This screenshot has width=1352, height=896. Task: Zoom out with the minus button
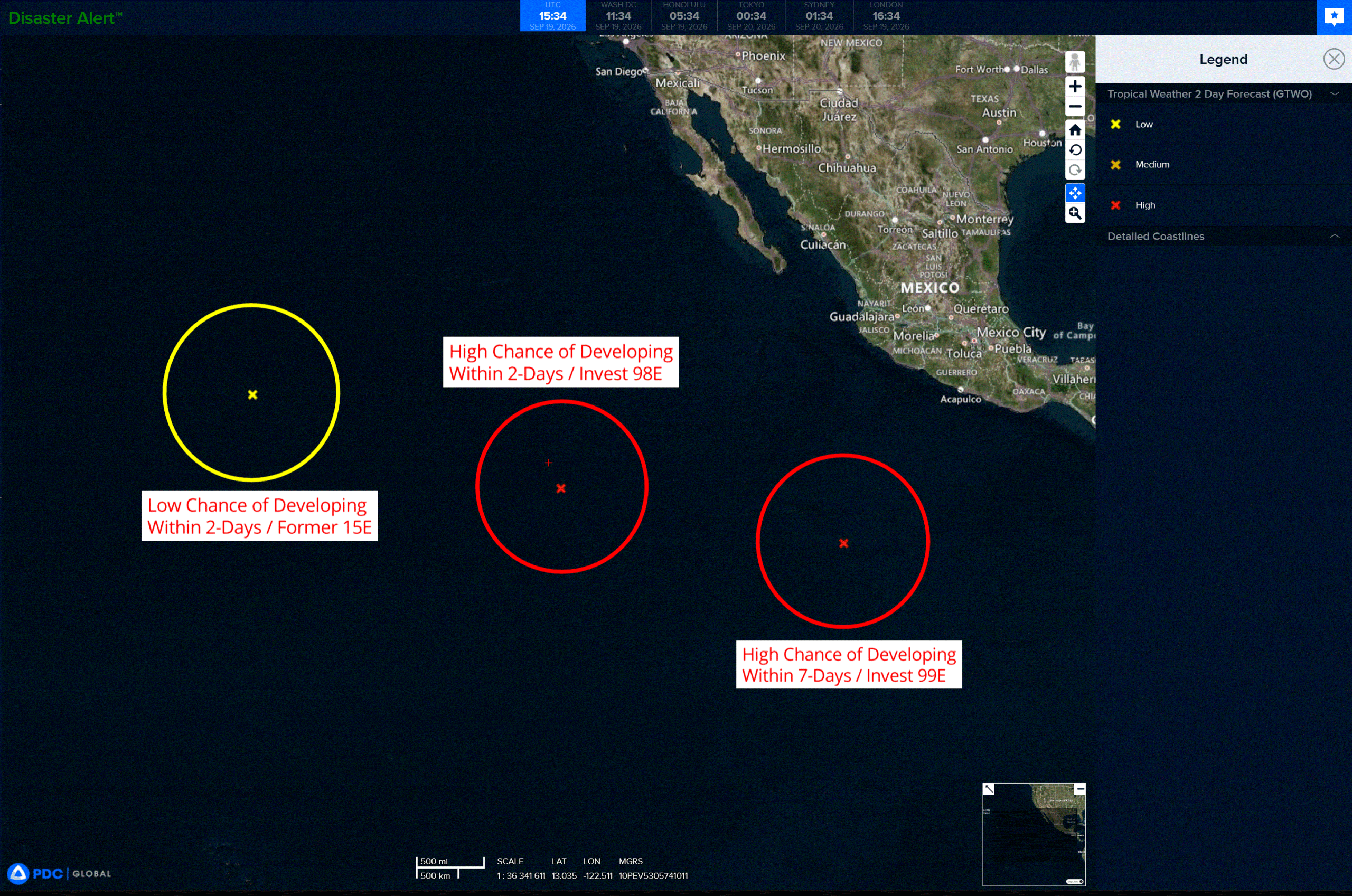[1075, 106]
